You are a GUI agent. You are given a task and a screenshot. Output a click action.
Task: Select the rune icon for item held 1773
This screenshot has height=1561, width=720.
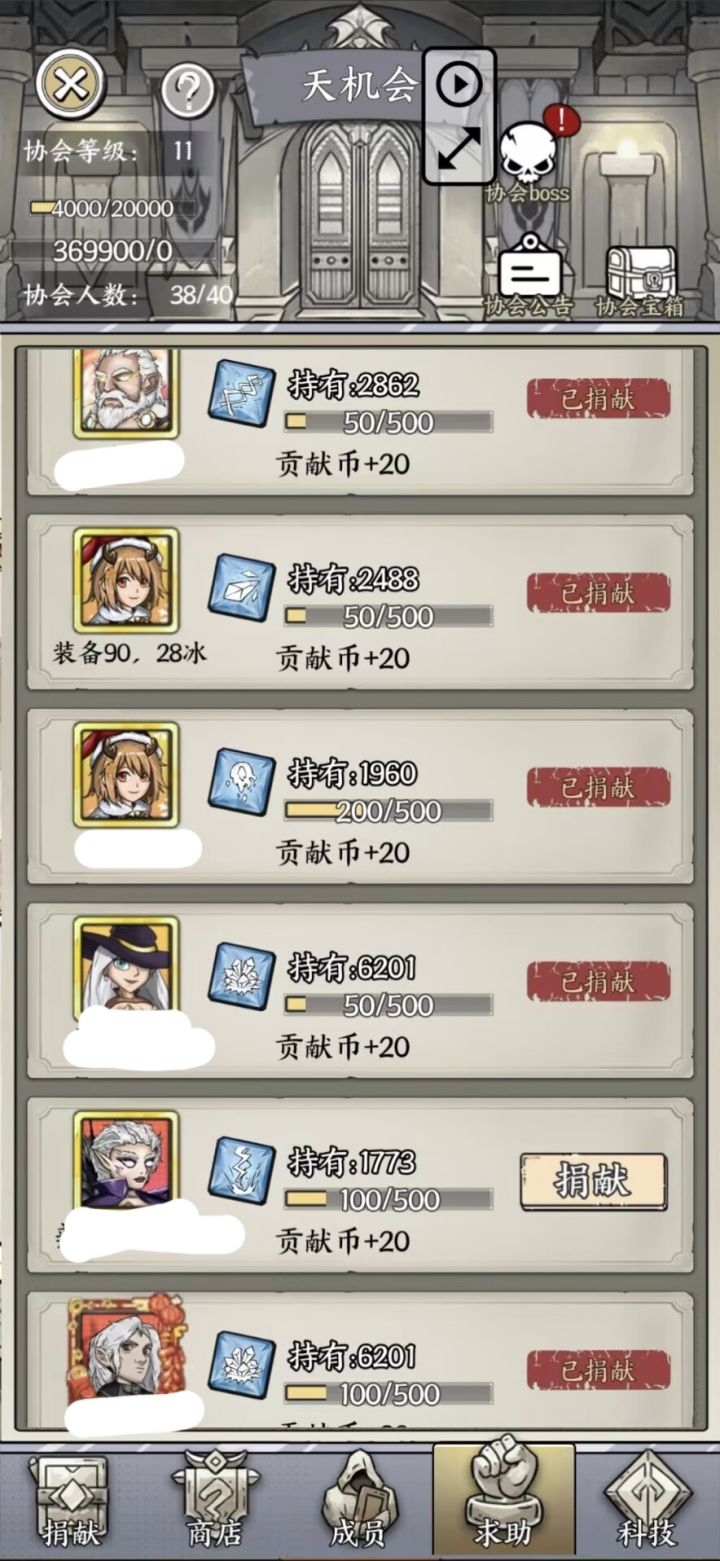coord(241,1170)
